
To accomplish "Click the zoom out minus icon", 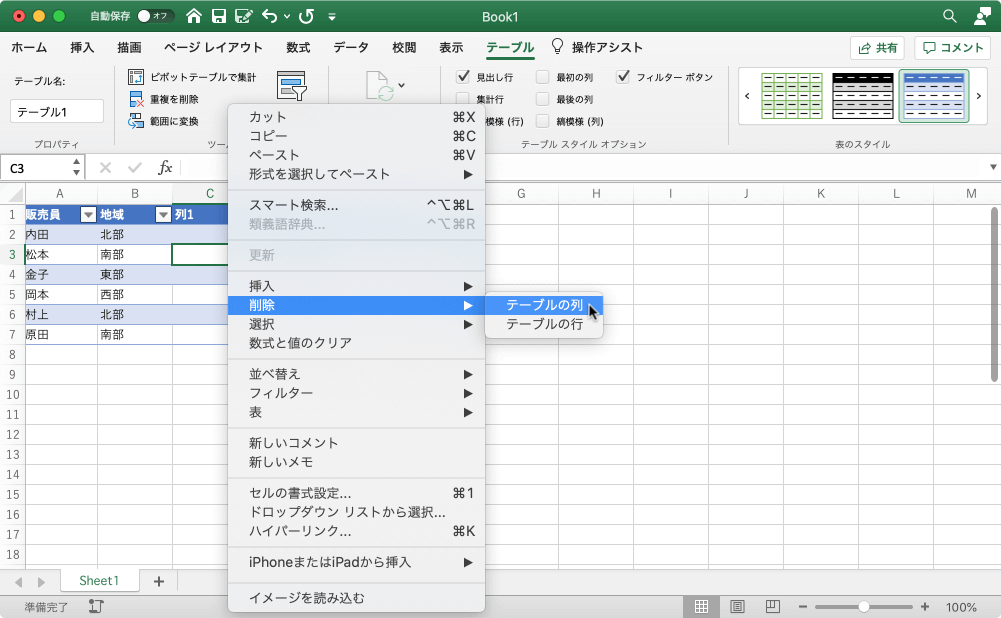I will (803, 607).
